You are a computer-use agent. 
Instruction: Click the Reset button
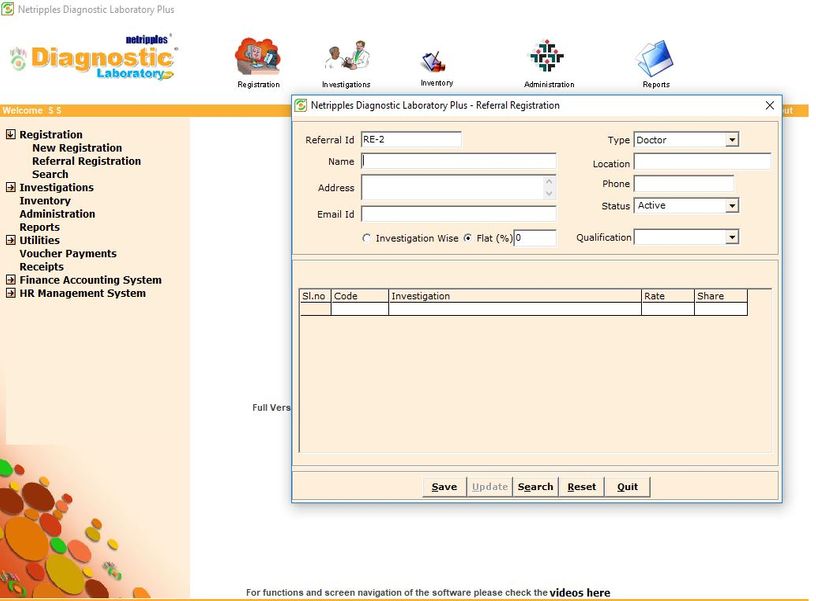[581, 487]
